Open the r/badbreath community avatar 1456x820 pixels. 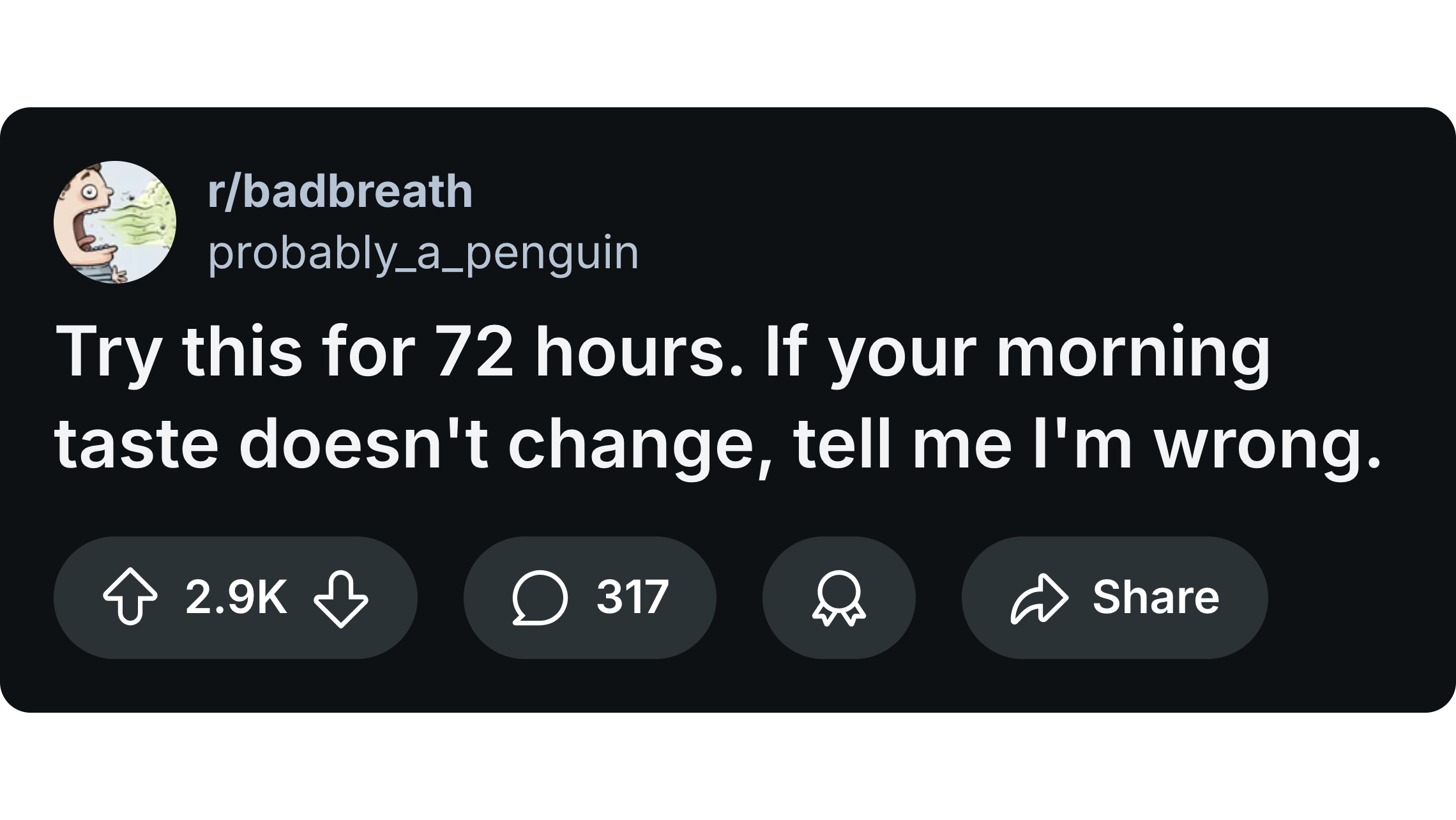(x=115, y=222)
